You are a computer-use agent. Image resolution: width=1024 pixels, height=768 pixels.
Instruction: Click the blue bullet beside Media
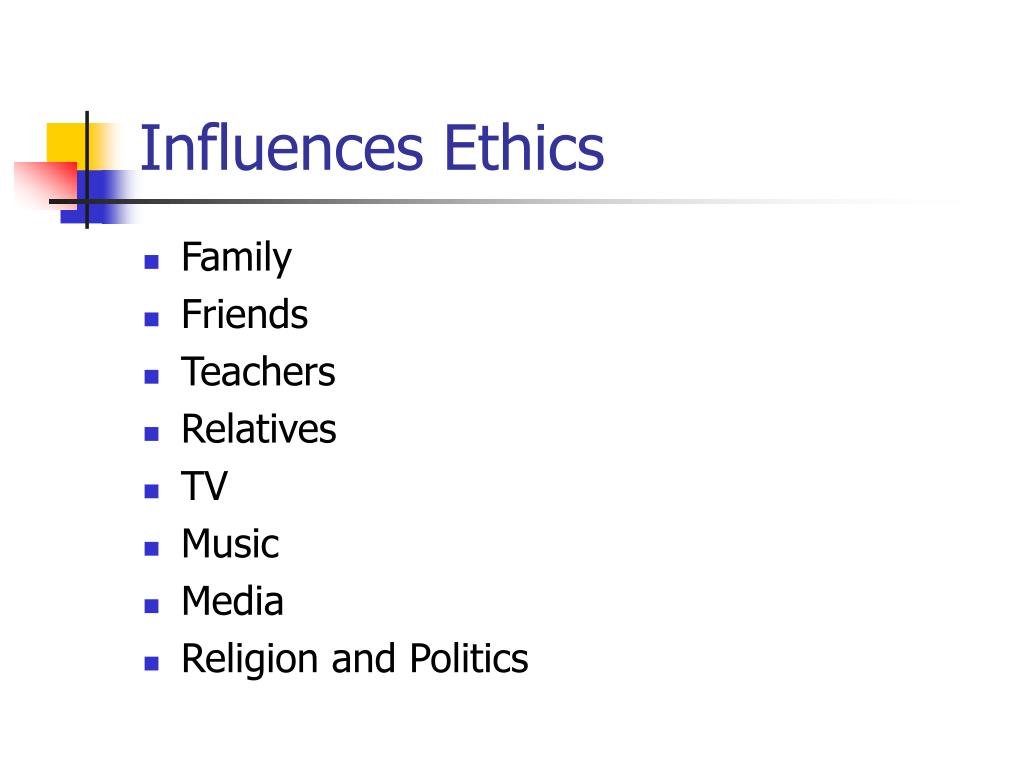pos(152,606)
